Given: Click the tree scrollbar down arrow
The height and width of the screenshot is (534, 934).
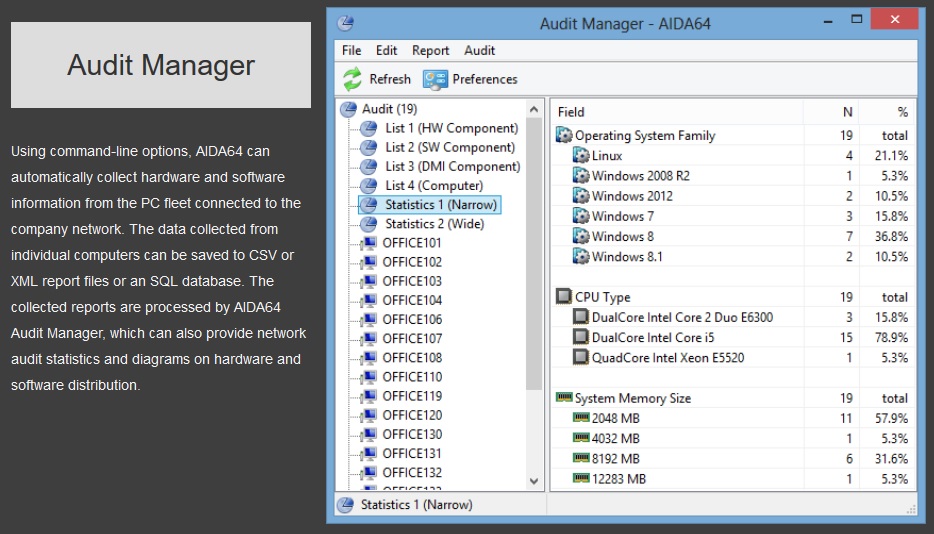Looking at the screenshot, I should [534, 481].
